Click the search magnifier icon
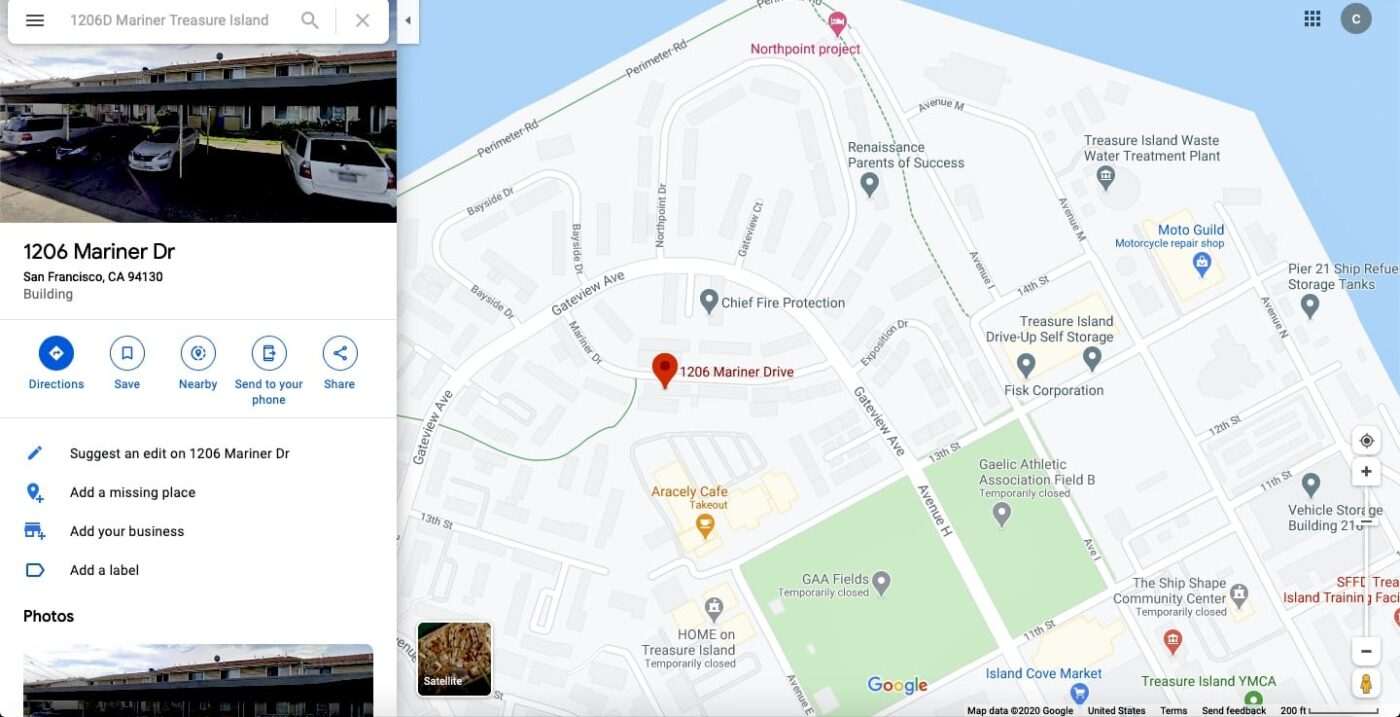The height and width of the screenshot is (717, 1400). (x=310, y=20)
